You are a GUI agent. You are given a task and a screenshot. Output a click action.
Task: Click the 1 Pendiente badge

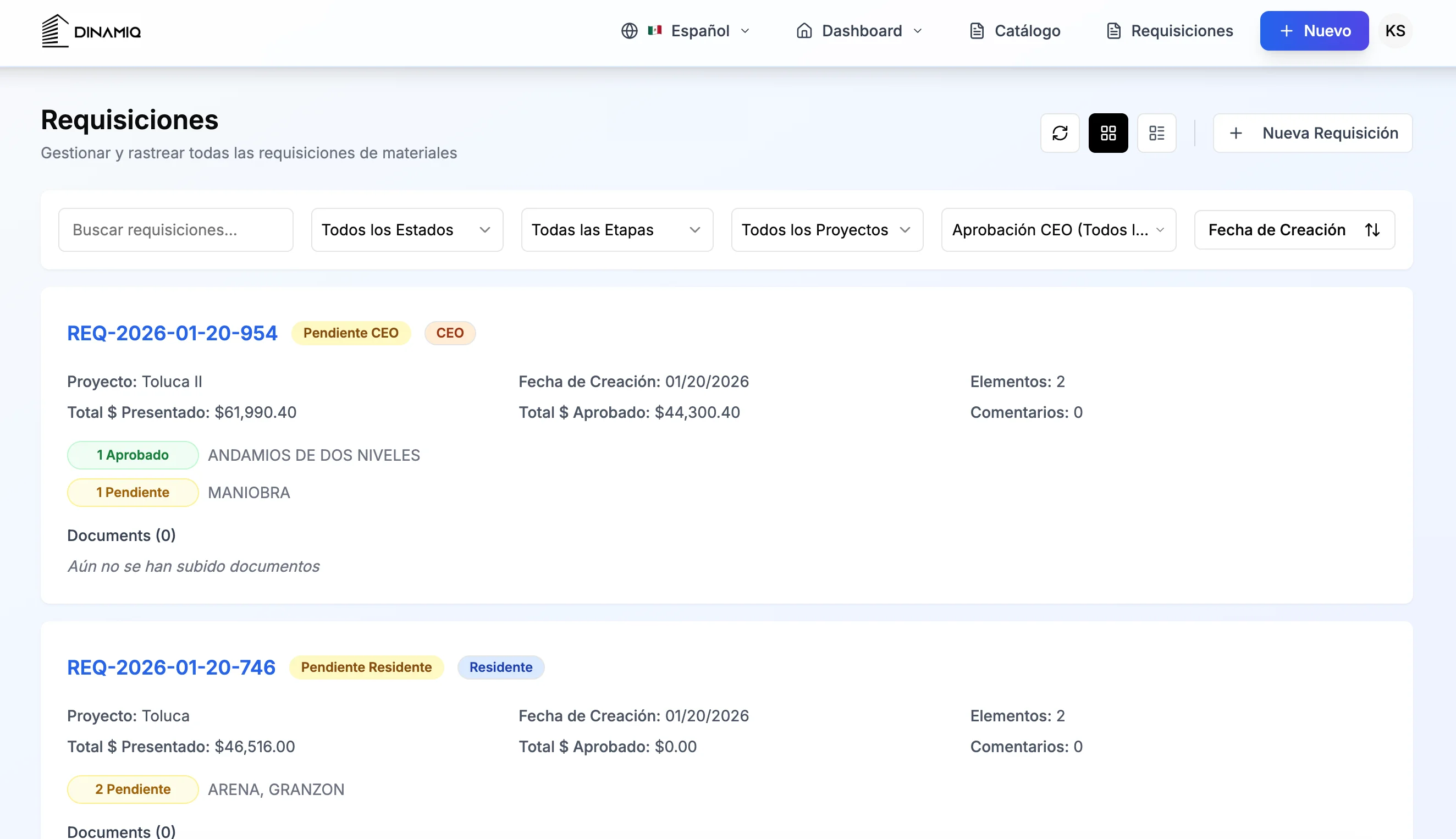133,493
